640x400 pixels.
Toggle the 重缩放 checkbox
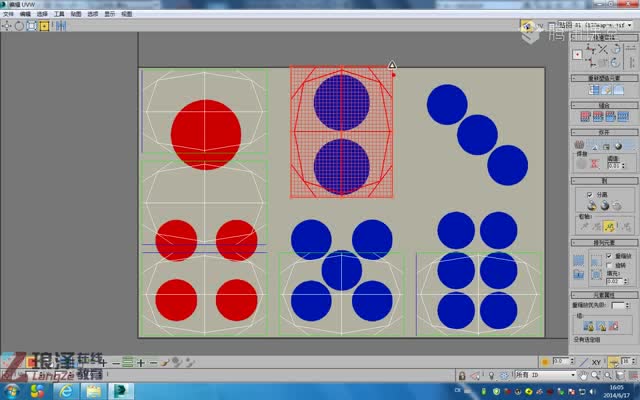609,256
